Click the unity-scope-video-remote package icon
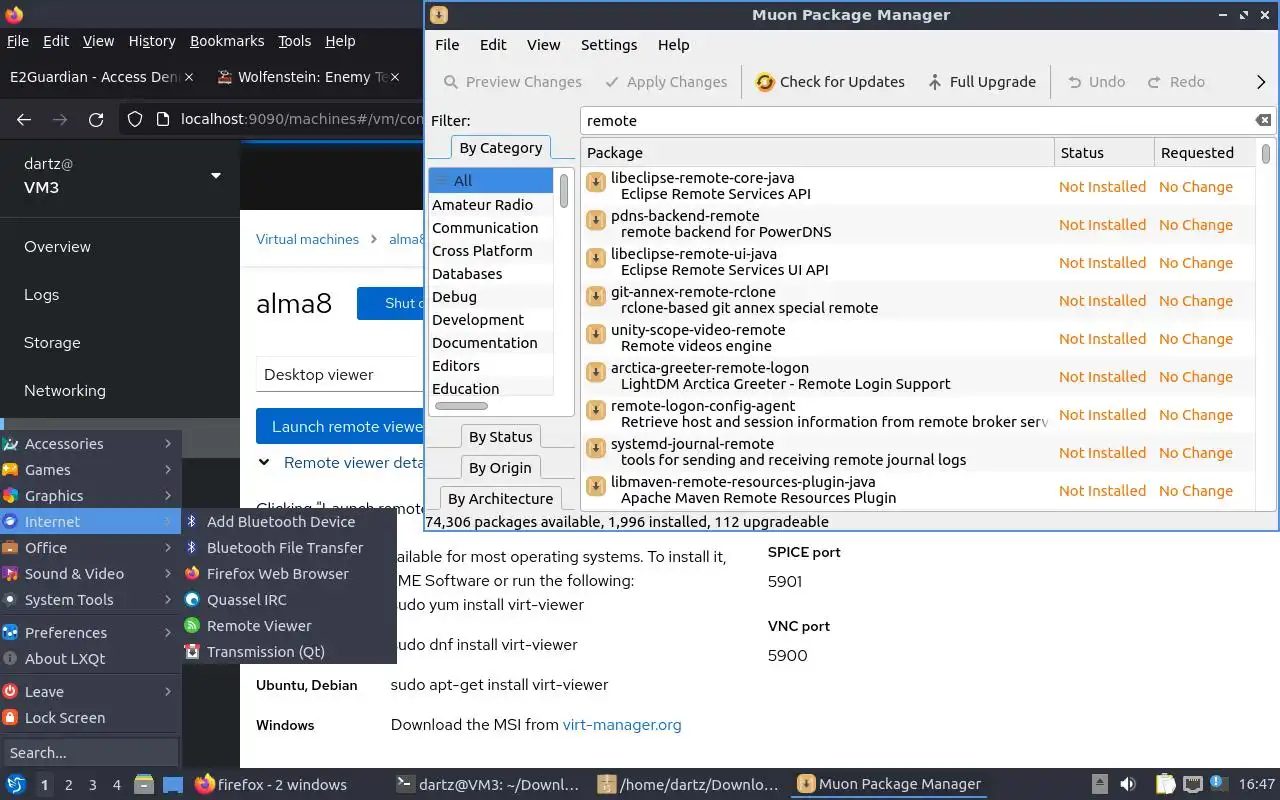 pyautogui.click(x=596, y=333)
